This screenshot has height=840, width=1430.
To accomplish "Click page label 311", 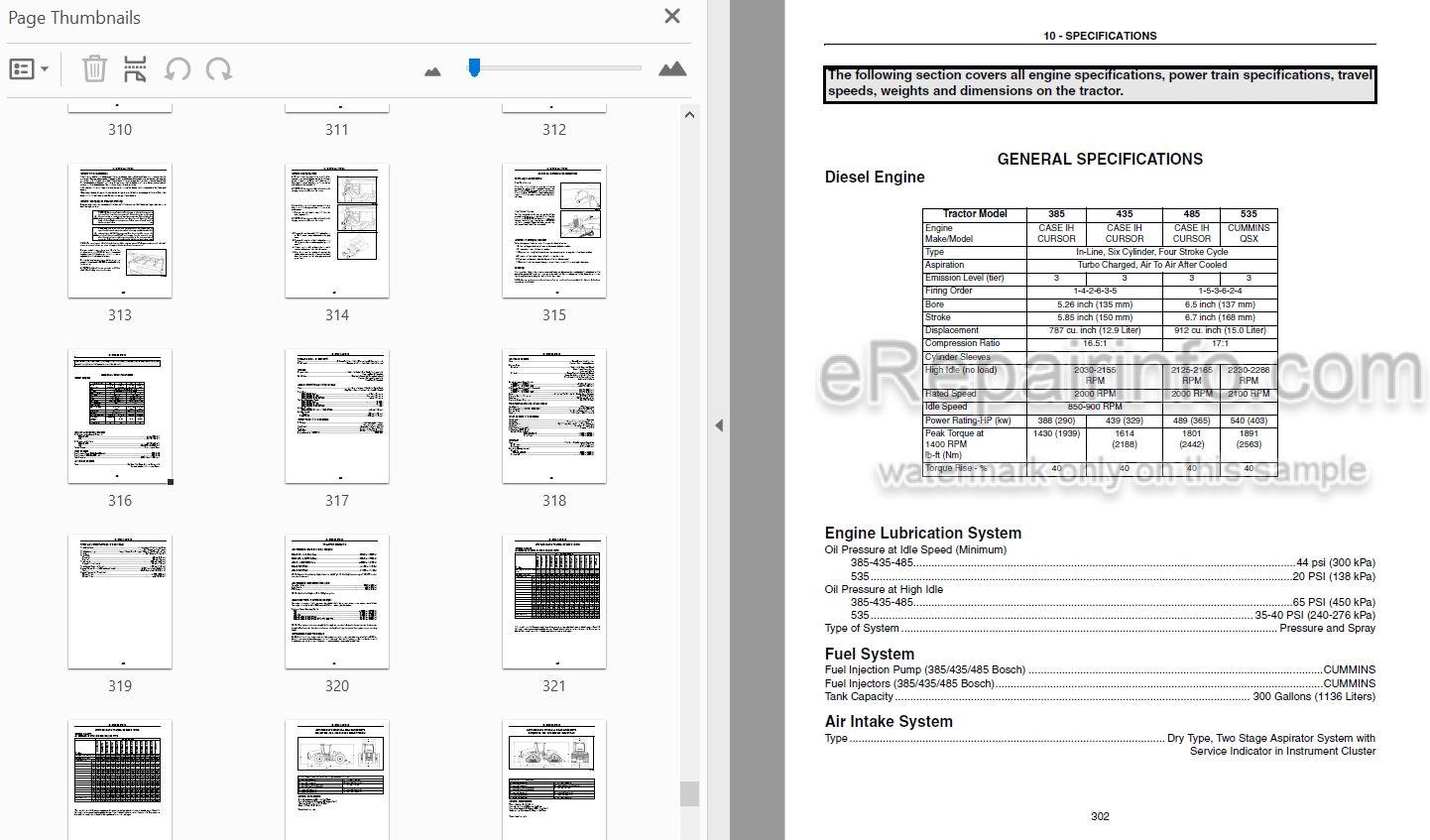I will coord(337,130).
